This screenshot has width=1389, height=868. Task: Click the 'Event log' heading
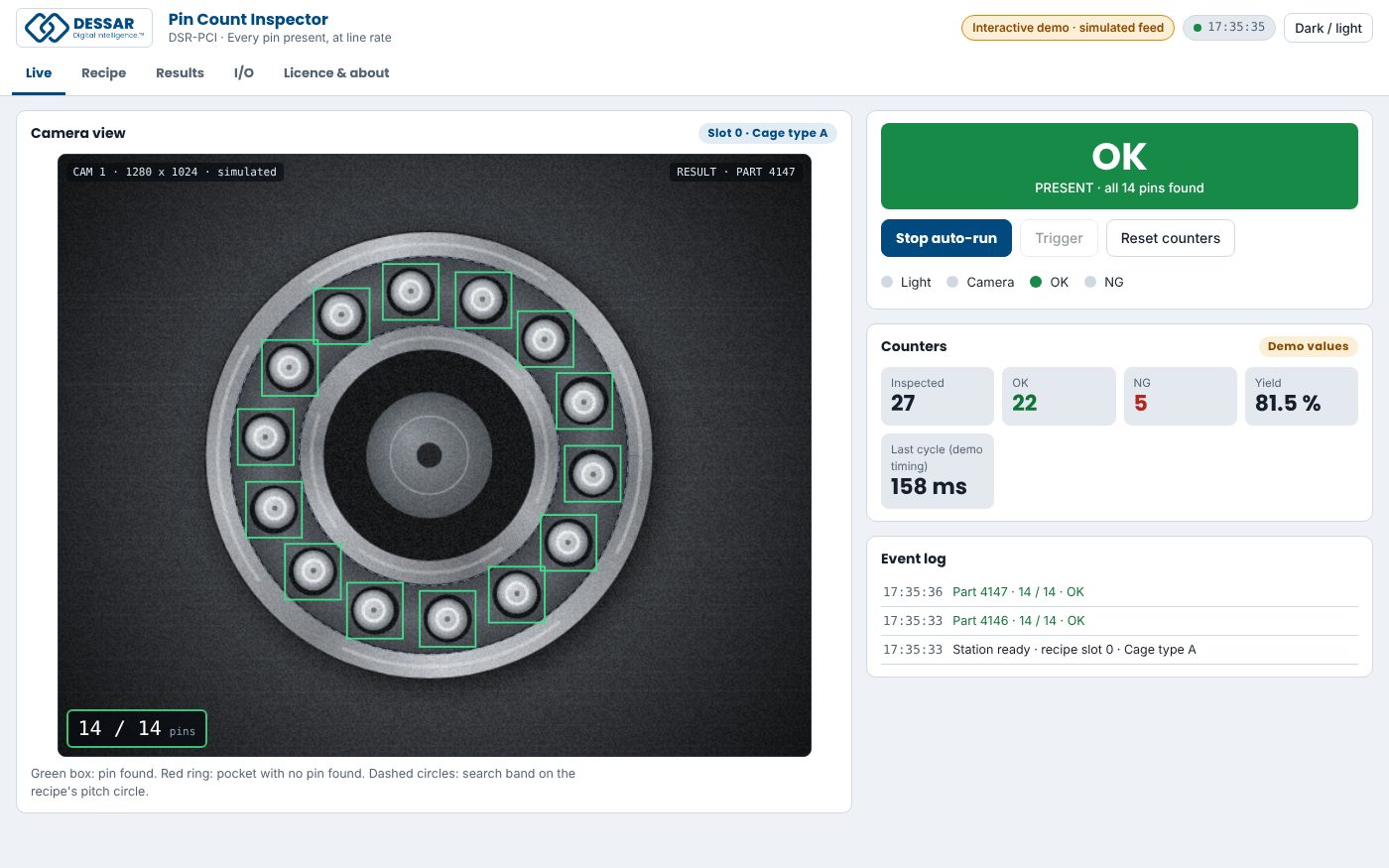pos(914,558)
